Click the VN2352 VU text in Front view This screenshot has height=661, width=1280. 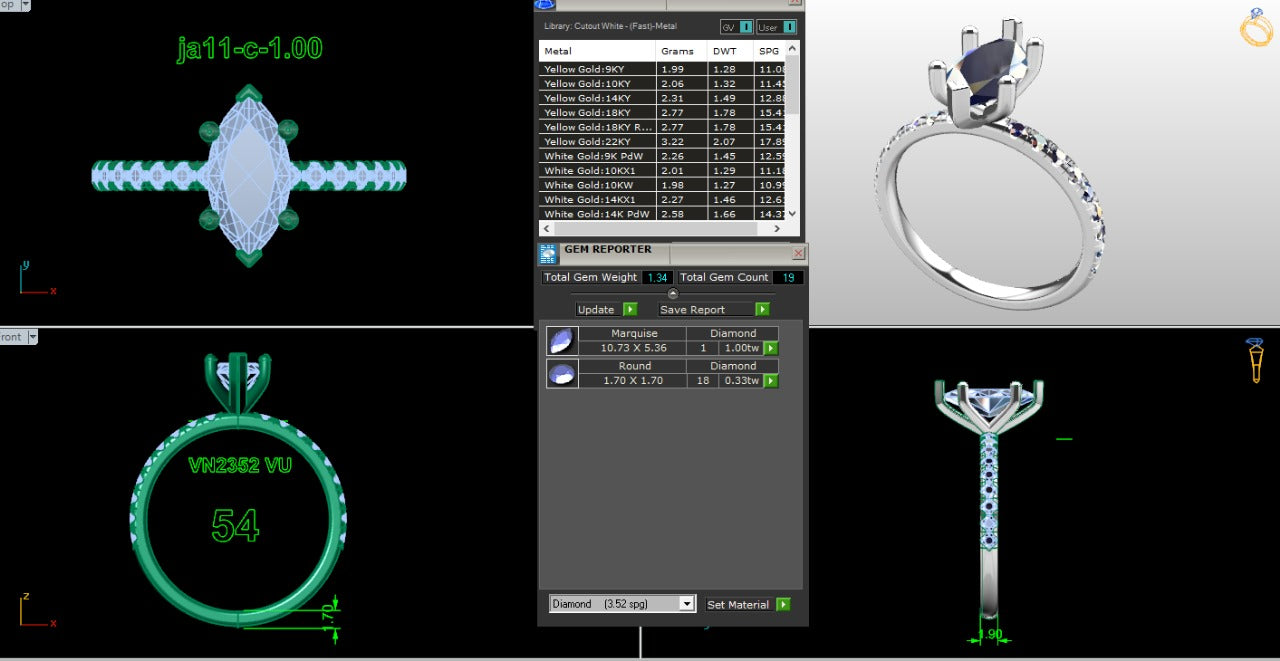[240, 465]
